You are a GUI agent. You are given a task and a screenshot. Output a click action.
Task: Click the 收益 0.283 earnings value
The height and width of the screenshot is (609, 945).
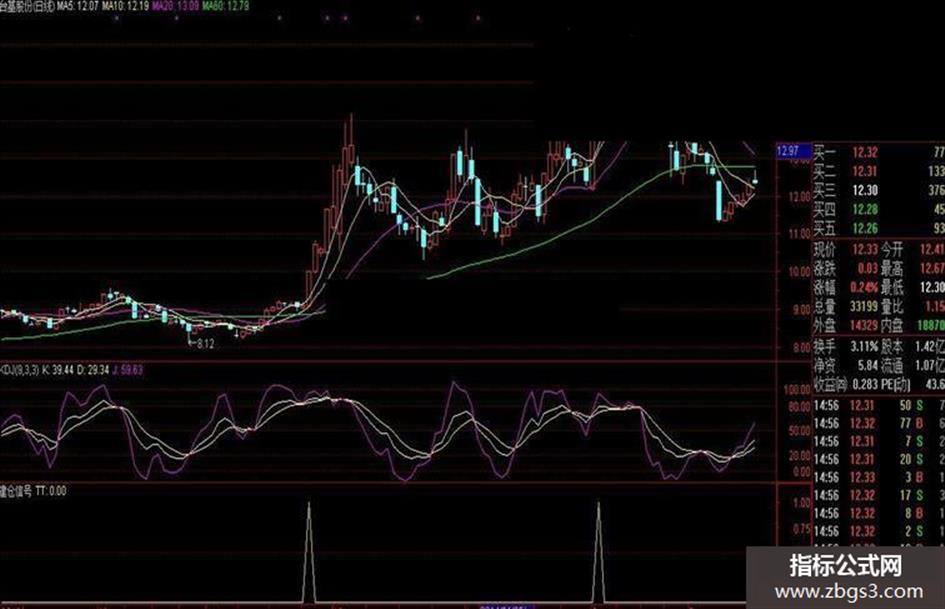tap(864, 384)
